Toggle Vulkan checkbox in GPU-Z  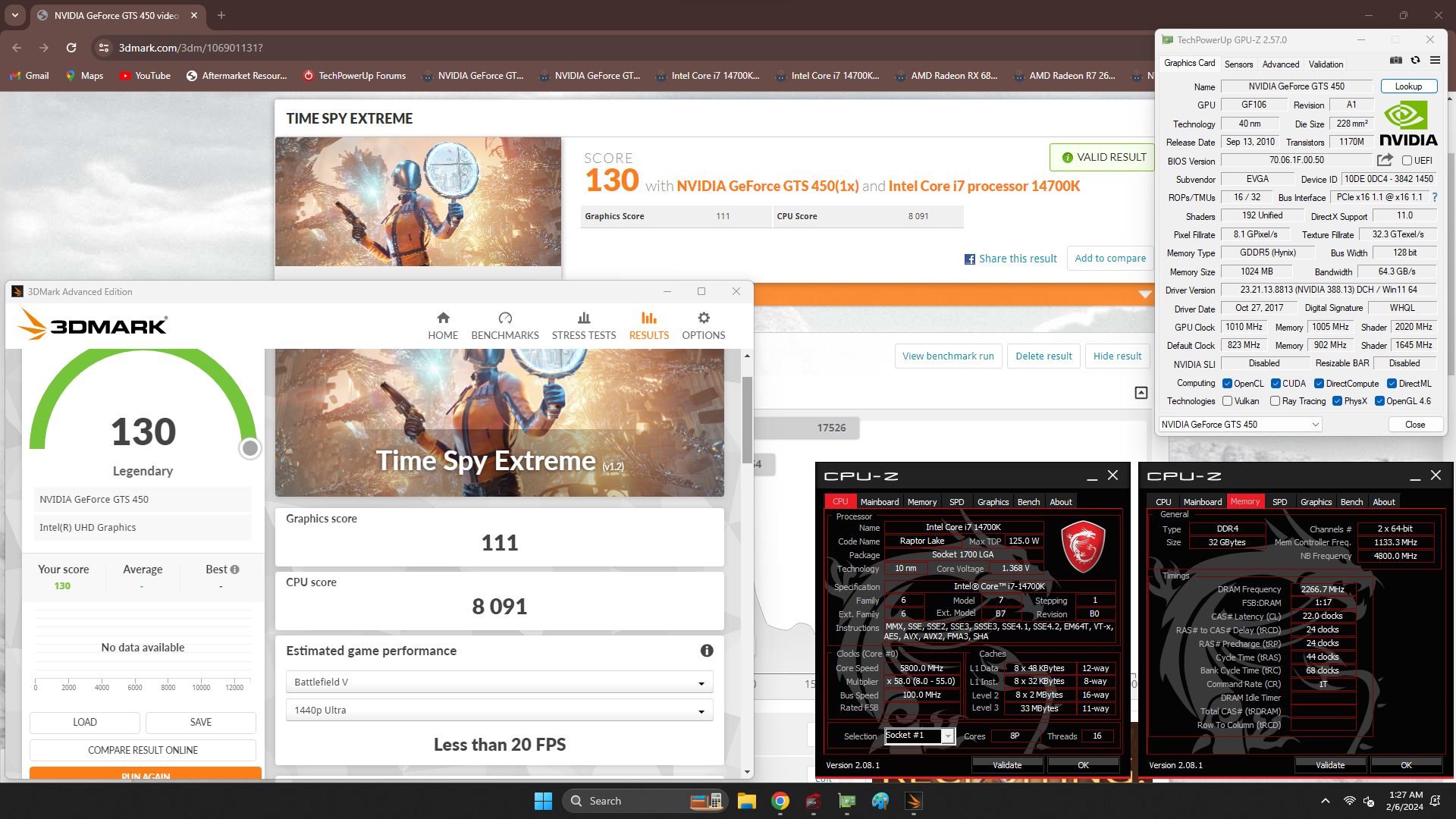1227,401
